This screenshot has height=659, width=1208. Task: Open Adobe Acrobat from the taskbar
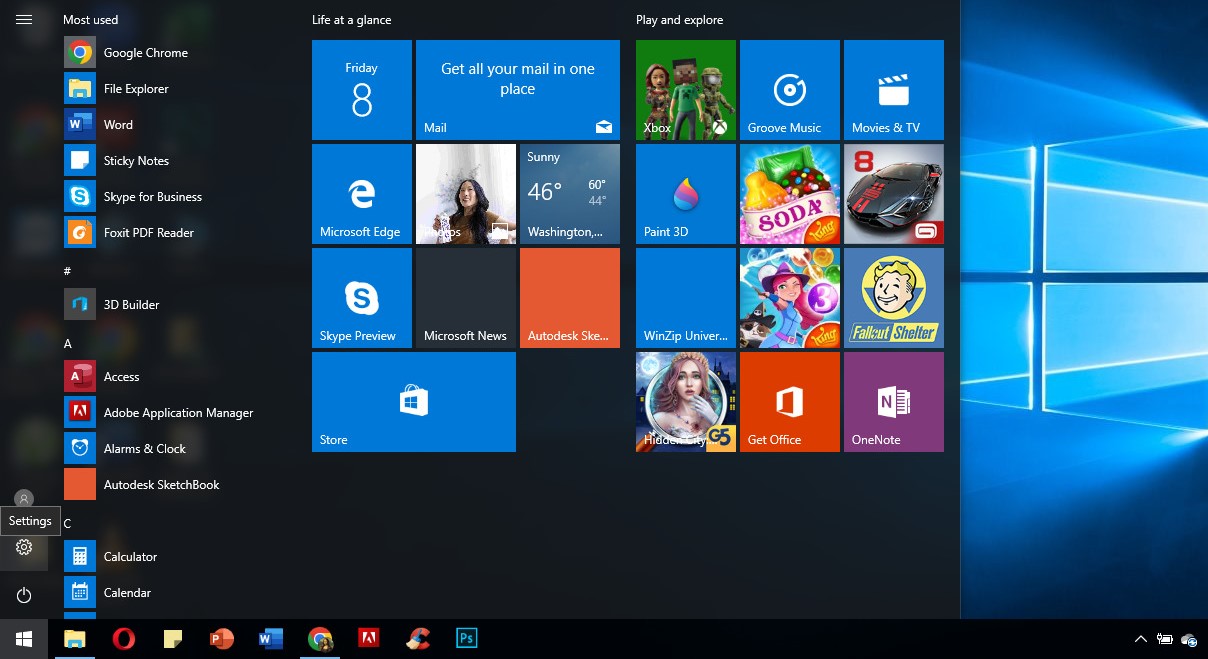tap(369, 639)
